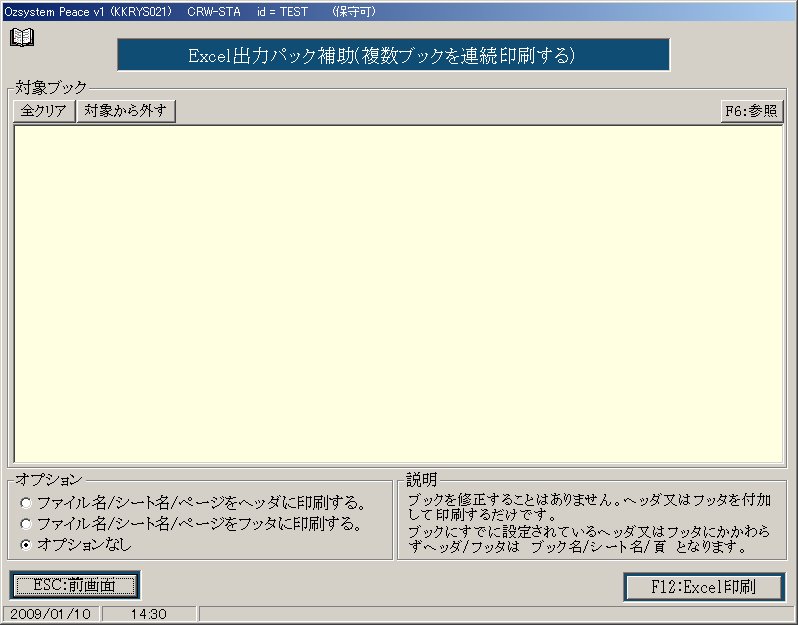The width and height of the screenshot is (798, 625).
Task: Click the 全クリア button
Action: [44, 111]
